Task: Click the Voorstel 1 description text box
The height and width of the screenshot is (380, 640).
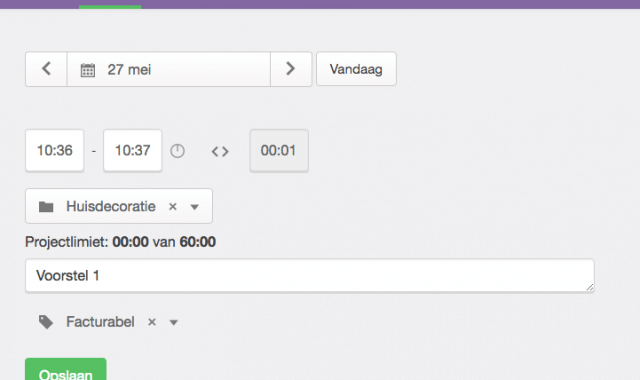Action: coord(310,276)
